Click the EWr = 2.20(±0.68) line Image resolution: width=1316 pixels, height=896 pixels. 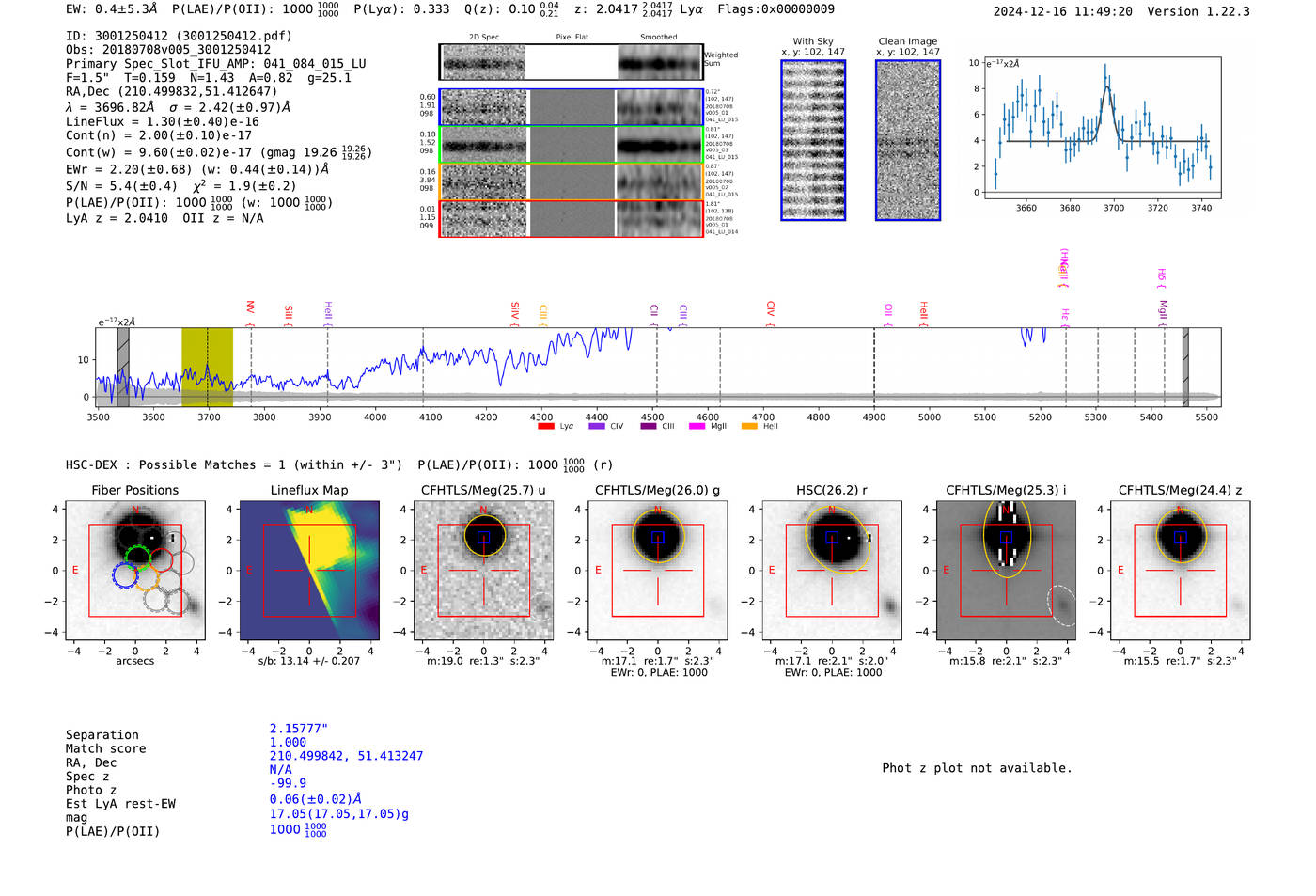[197, 170]
